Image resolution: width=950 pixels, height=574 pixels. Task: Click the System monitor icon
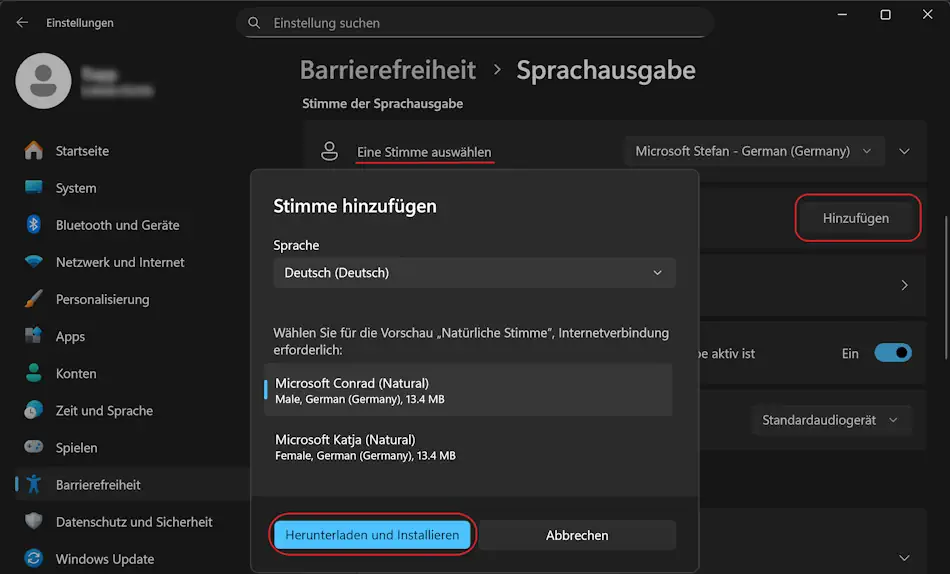point(34,187)
